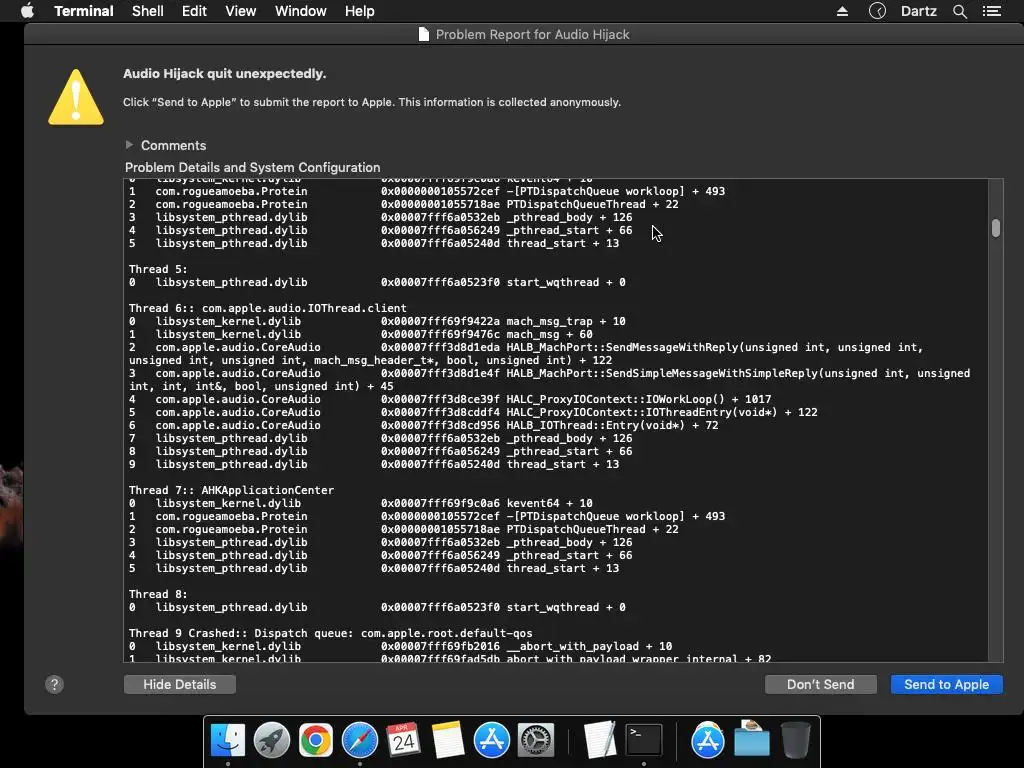
Task: Click 'Thread 5:' heading
Action: (x=157, y=269)
